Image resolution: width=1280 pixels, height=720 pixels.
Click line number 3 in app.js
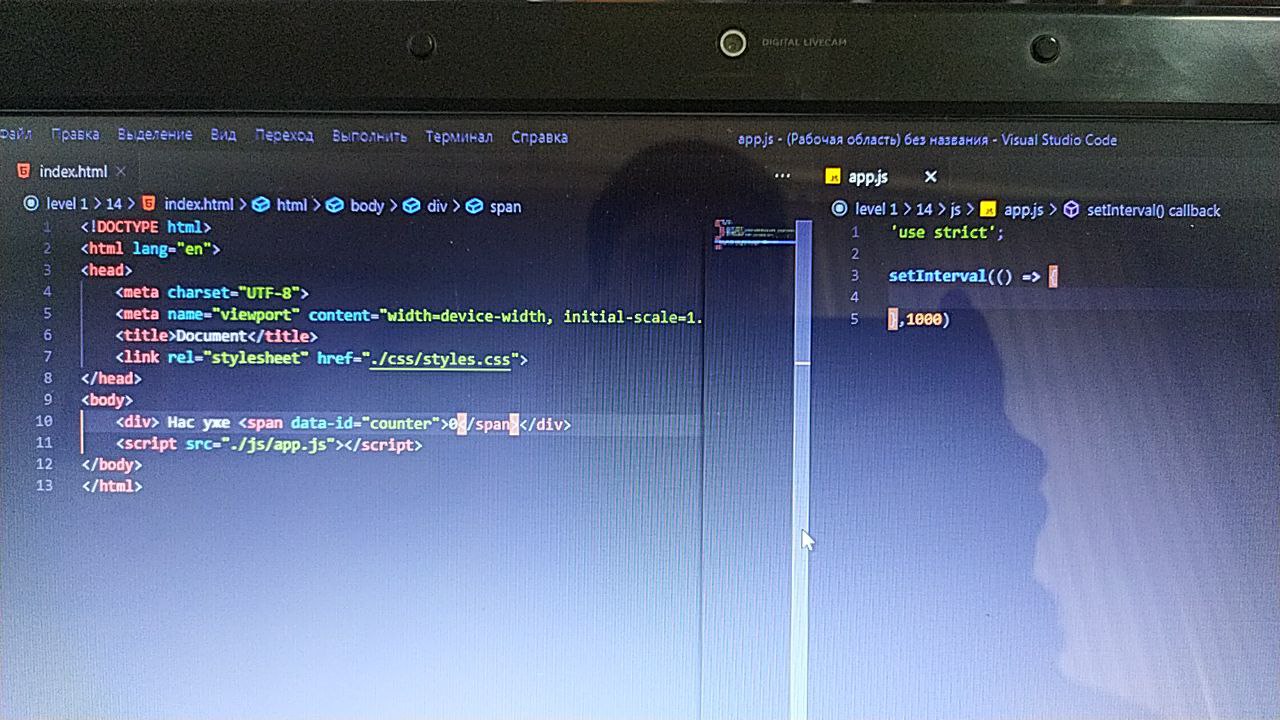[855, 275]
